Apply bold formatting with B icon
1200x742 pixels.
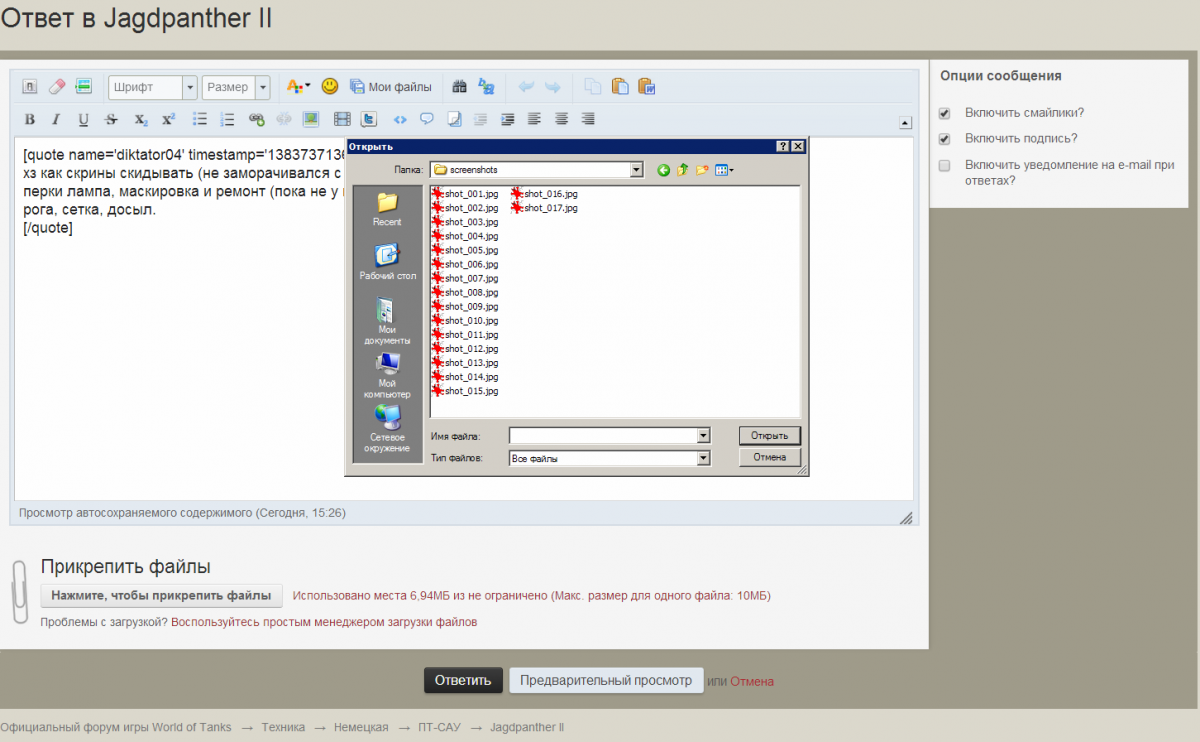click(x=30, y=119)
